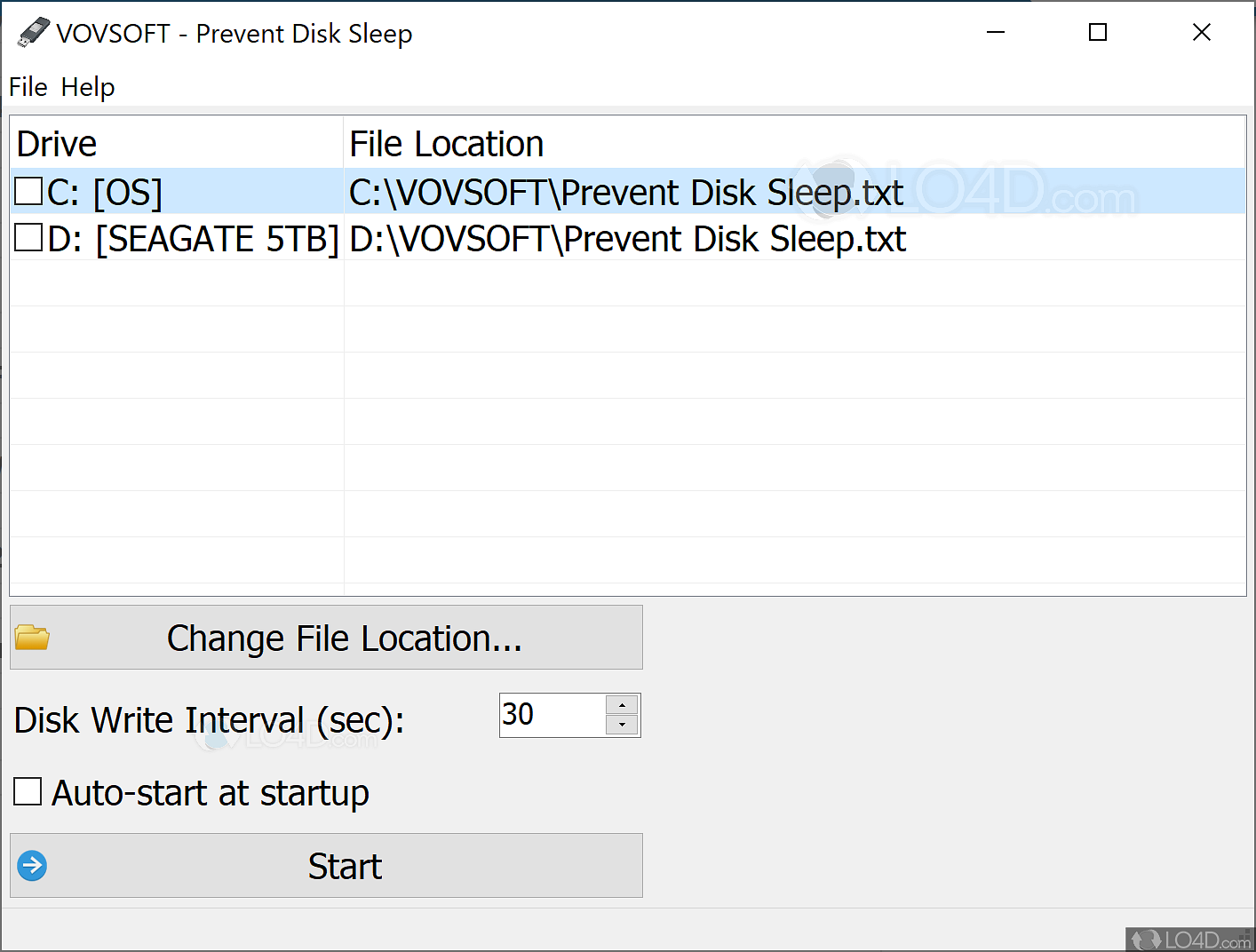Select the C:\VOVSOFT file path text
The height and width of the screenshot is (952, 1256).
(625, 192)
